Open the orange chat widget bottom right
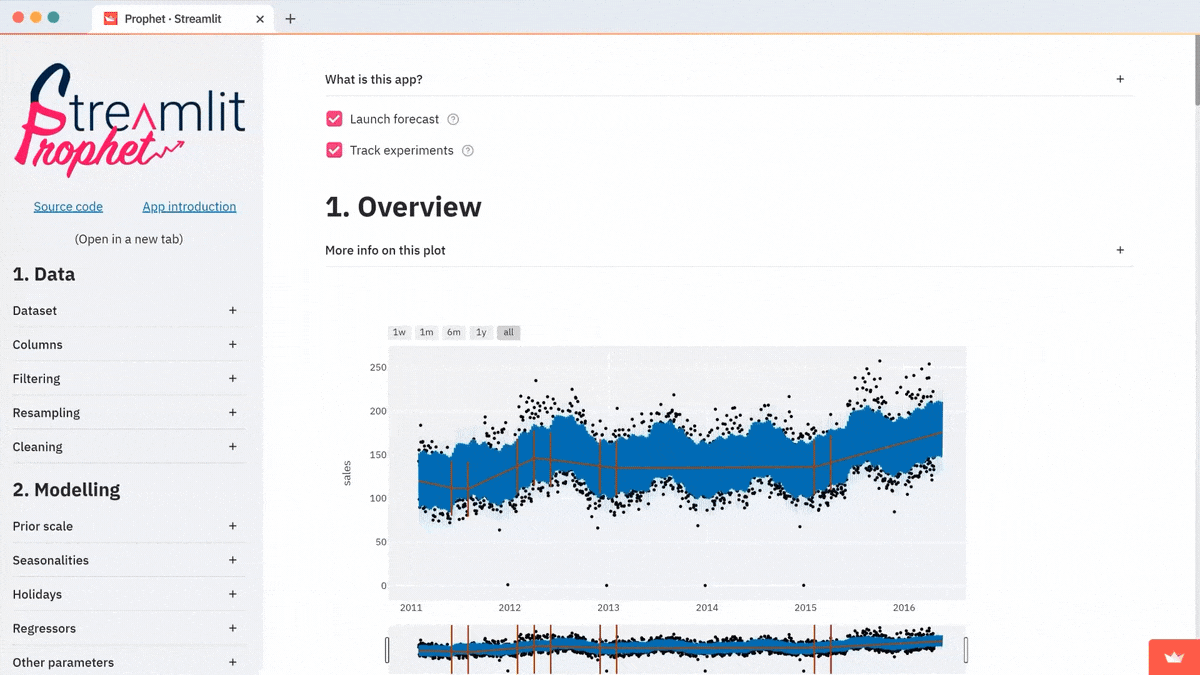1200x675 pixels. (1172, 656)
